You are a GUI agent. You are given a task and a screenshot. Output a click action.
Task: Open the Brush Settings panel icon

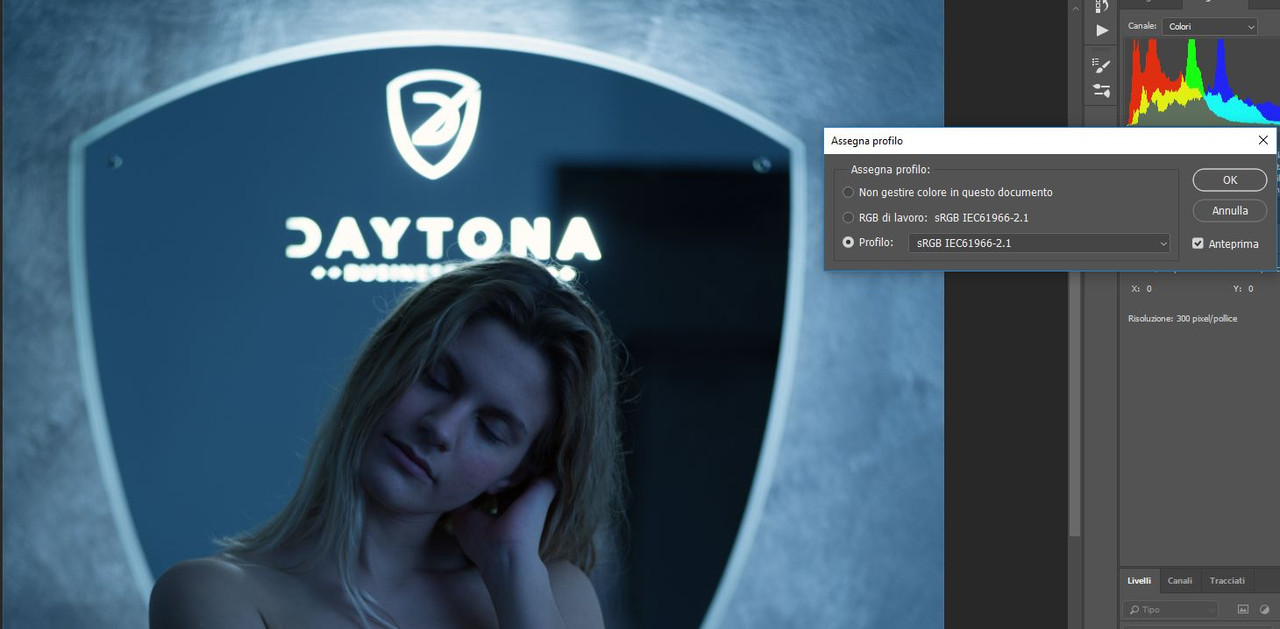click(x=1102, y=65)
